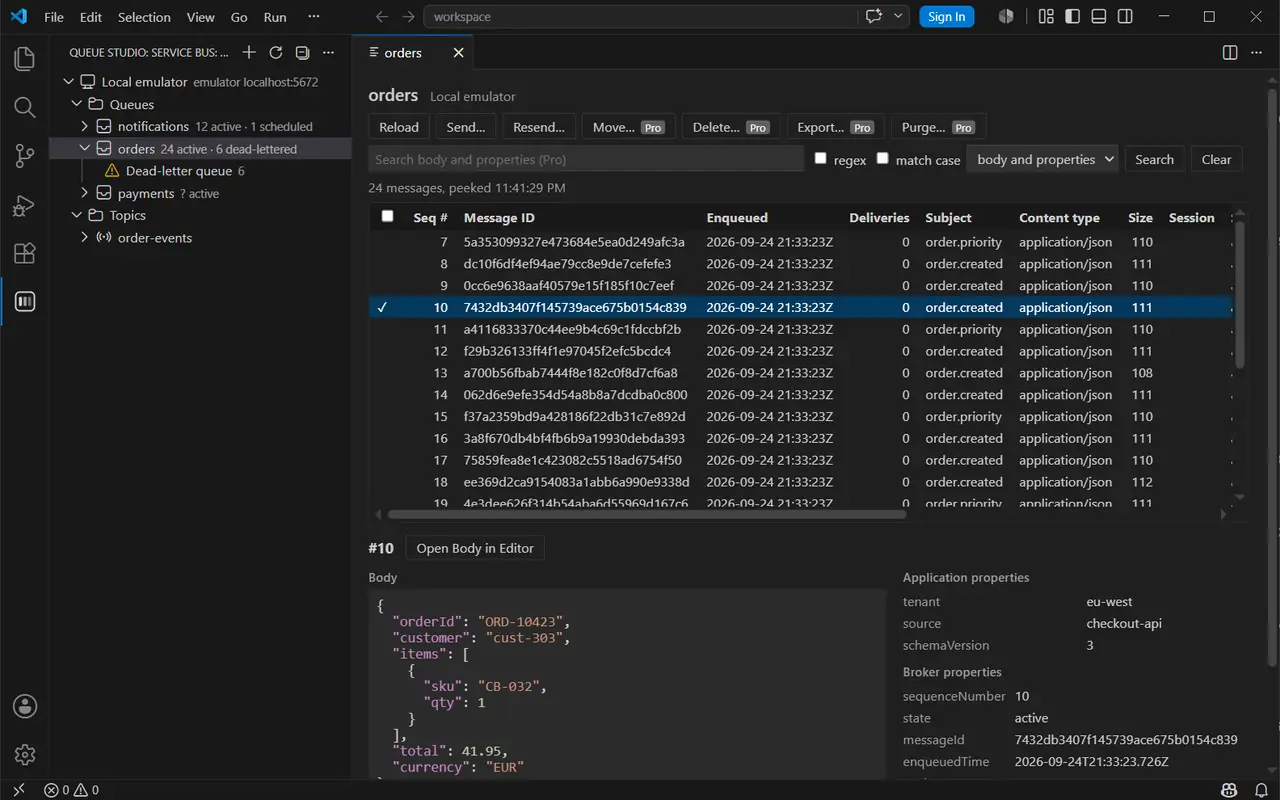The image size is (1280, 800).
Task: Open the Source Control view
Action: click(25, 156)
